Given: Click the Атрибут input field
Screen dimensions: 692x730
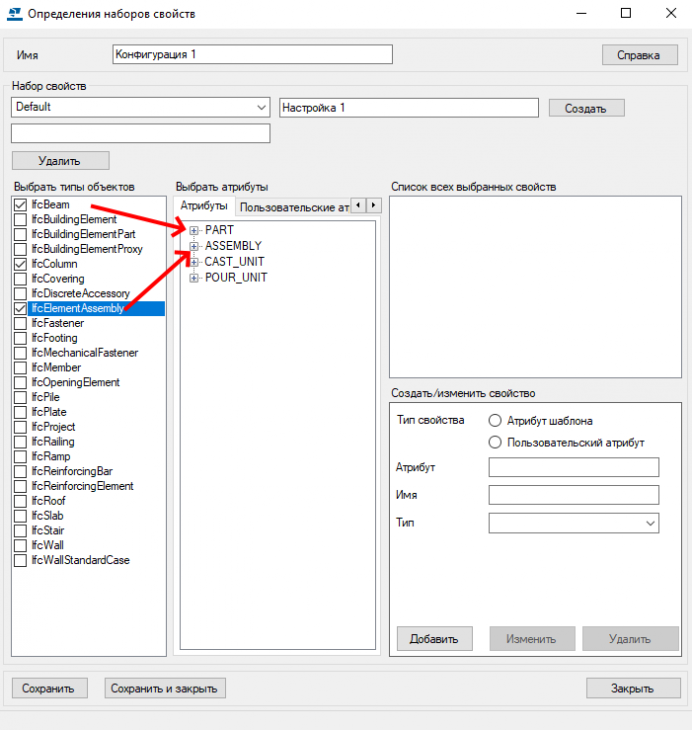Looking at the screenshot, I should click(574, 467).
